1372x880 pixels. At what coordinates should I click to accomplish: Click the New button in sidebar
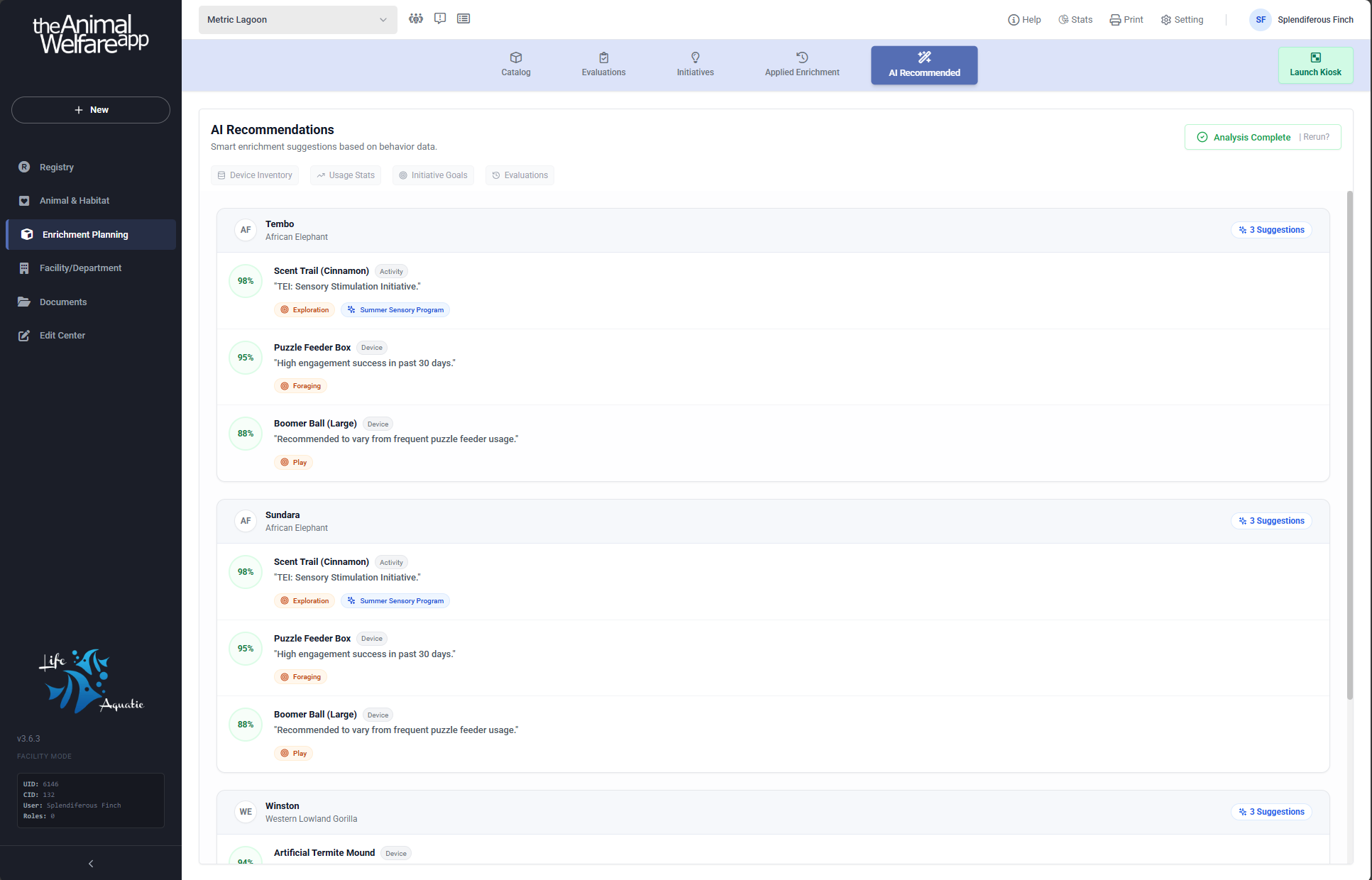91,110
